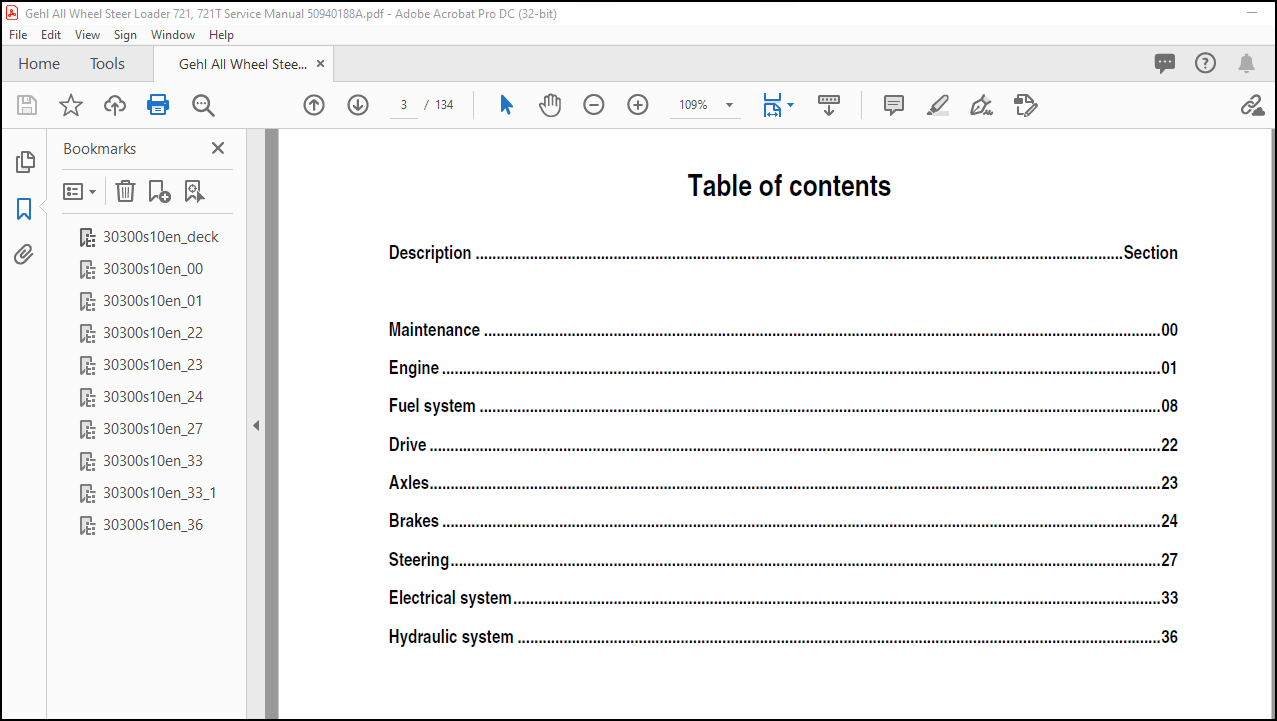The height and width of the screenshot is (721, 1277).
Task: Click the fit page width icon
Action: (x=771, y=105)
